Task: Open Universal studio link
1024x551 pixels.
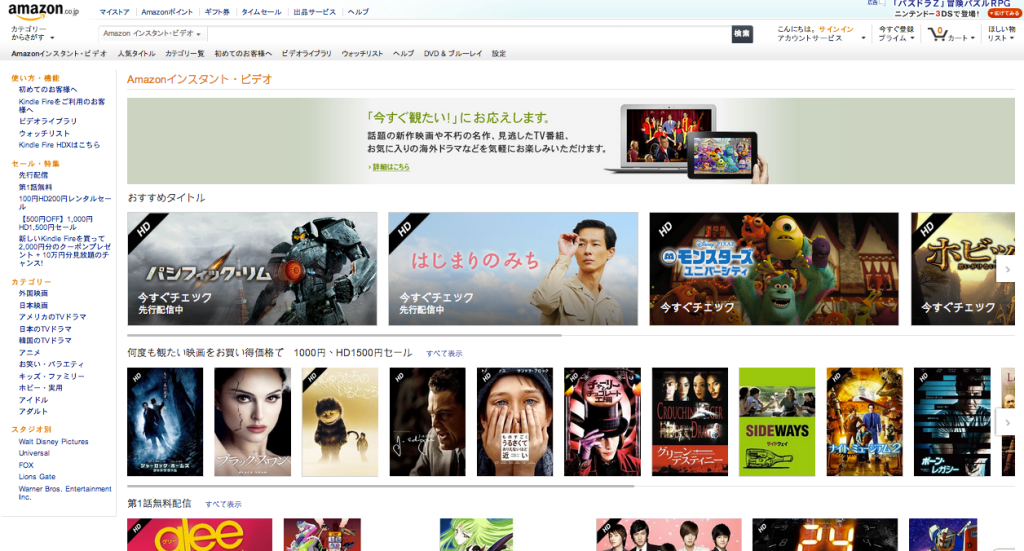Action: [34, 453]
